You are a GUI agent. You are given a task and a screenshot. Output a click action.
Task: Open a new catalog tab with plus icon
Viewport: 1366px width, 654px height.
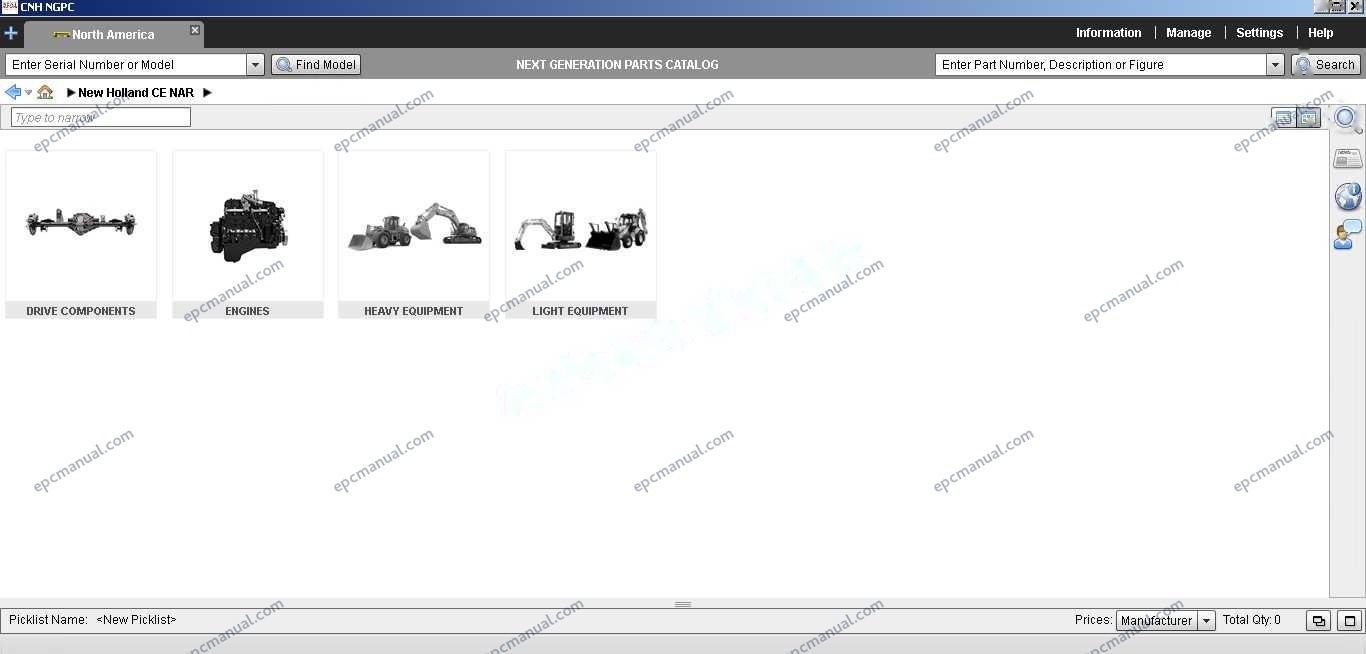click(11, 33)
